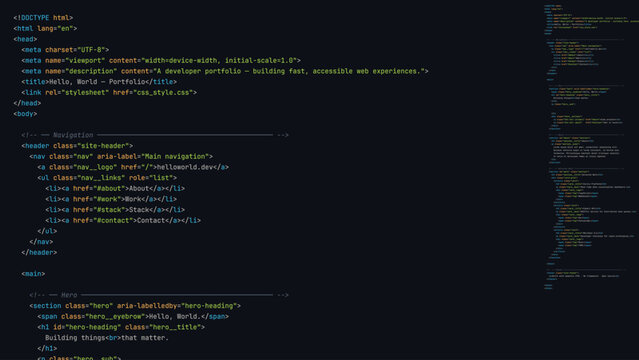This screenshot has height=360, width=639.
Task: Place cursor on the closing </nav> tag
Action: coord(41,242)
